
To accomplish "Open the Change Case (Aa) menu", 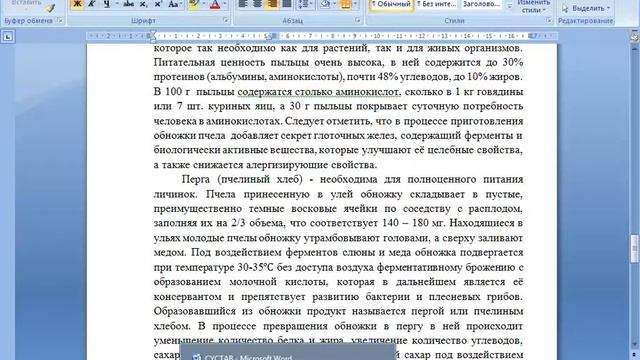I will [174, 4].
